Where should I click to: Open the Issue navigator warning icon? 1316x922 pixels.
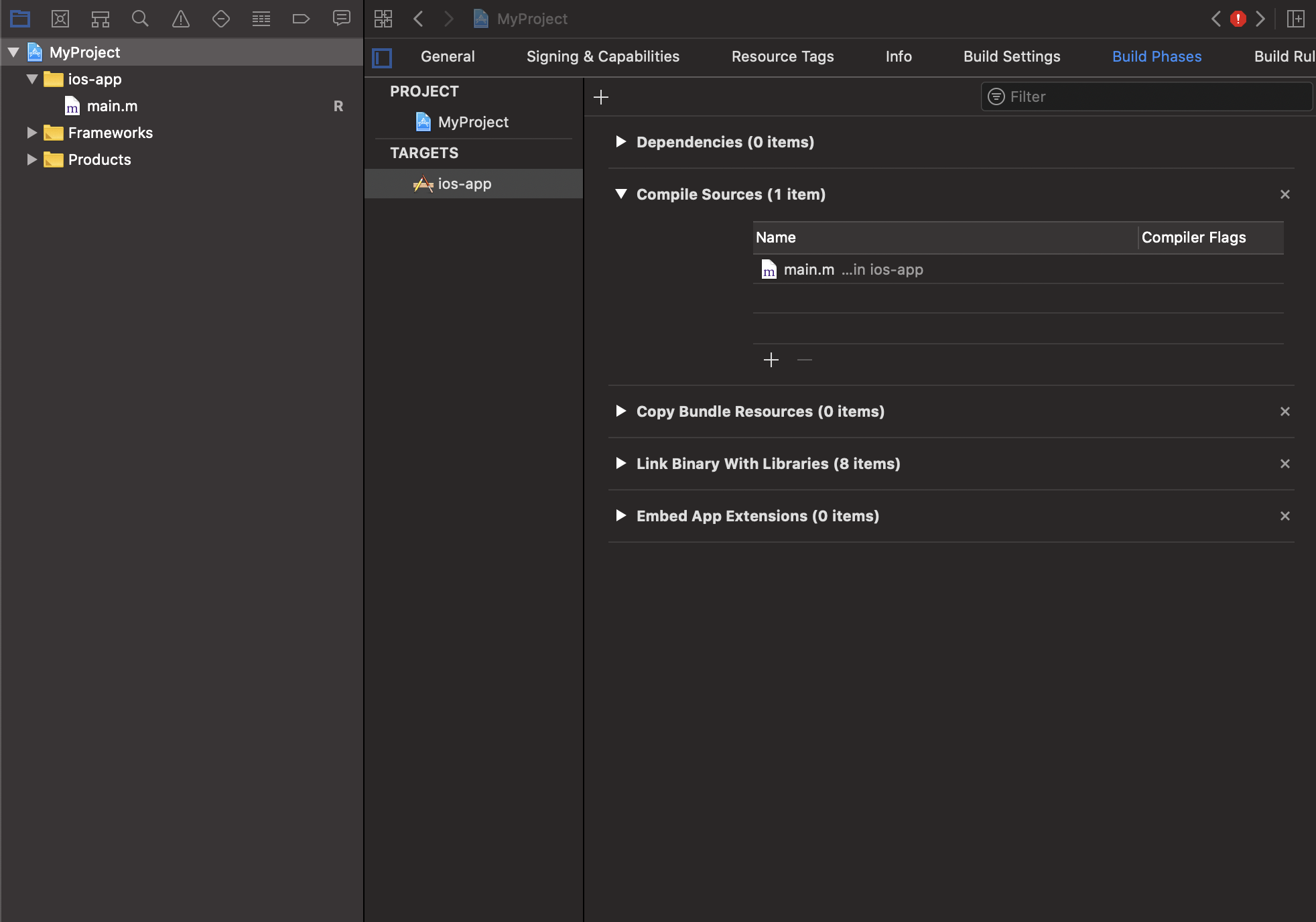click(x=181, y=19)
